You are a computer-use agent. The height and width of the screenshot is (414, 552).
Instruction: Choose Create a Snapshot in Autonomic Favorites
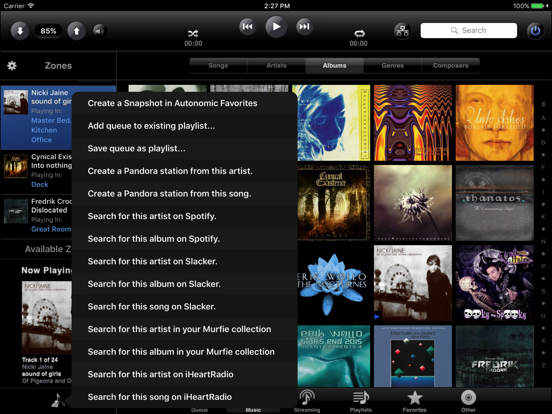point(185,103)
